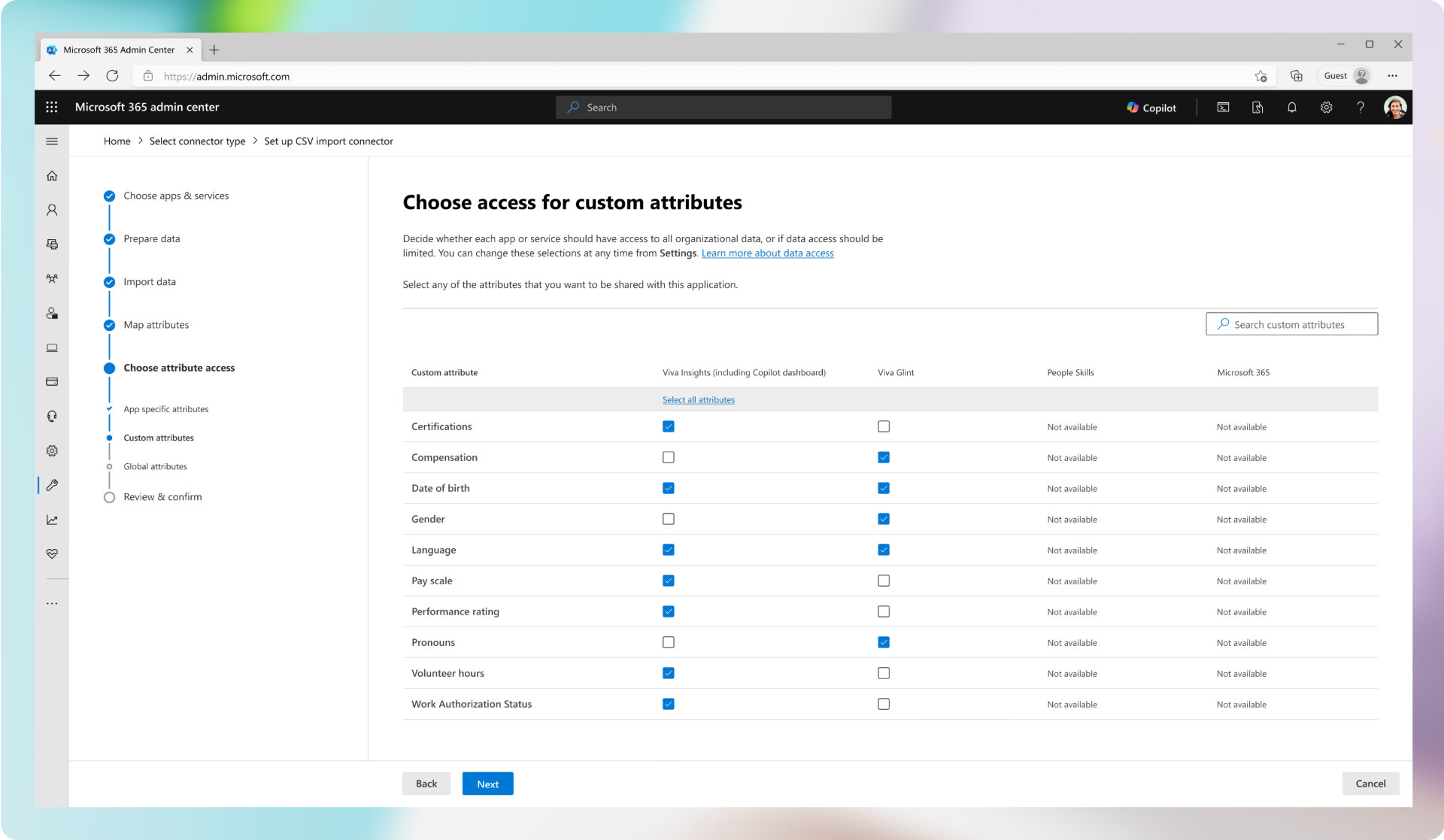Check Work Authorization Status for Viva Glint
Image resolution: width=1444 pixels, height=840 pixels.
click(884, 704)
